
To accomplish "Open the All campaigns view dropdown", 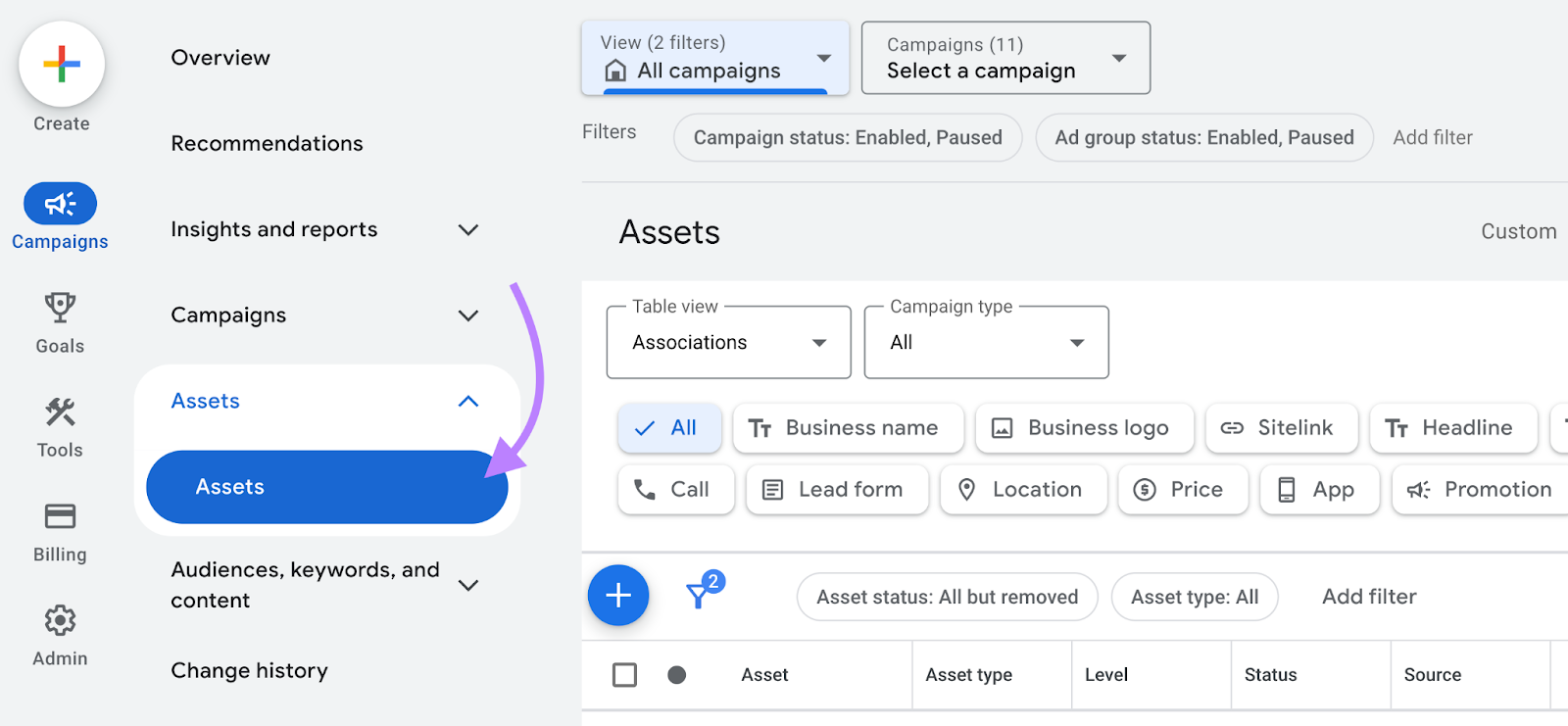I will coord(715,58).
